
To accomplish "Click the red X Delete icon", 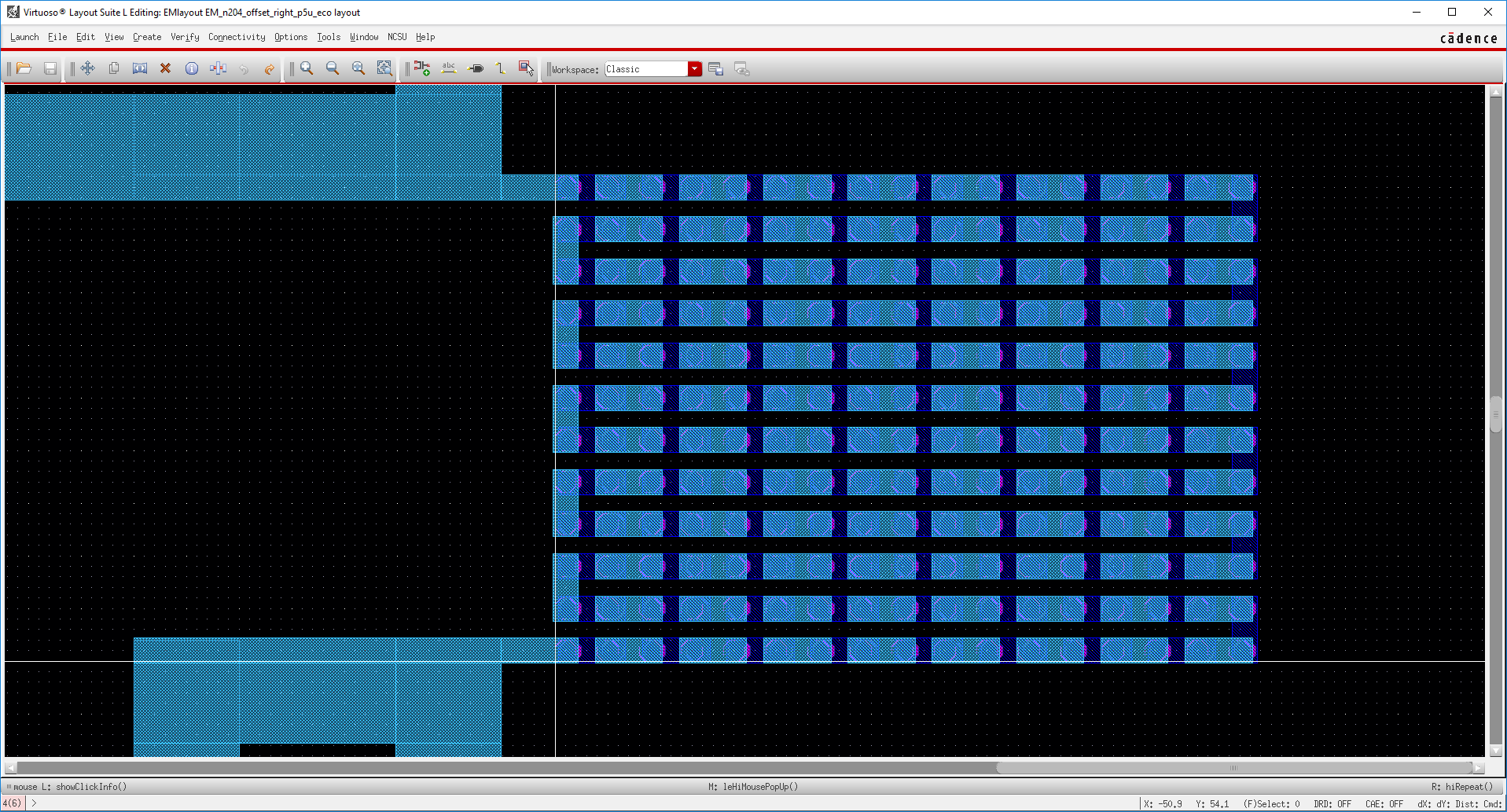I will [165, 69].
